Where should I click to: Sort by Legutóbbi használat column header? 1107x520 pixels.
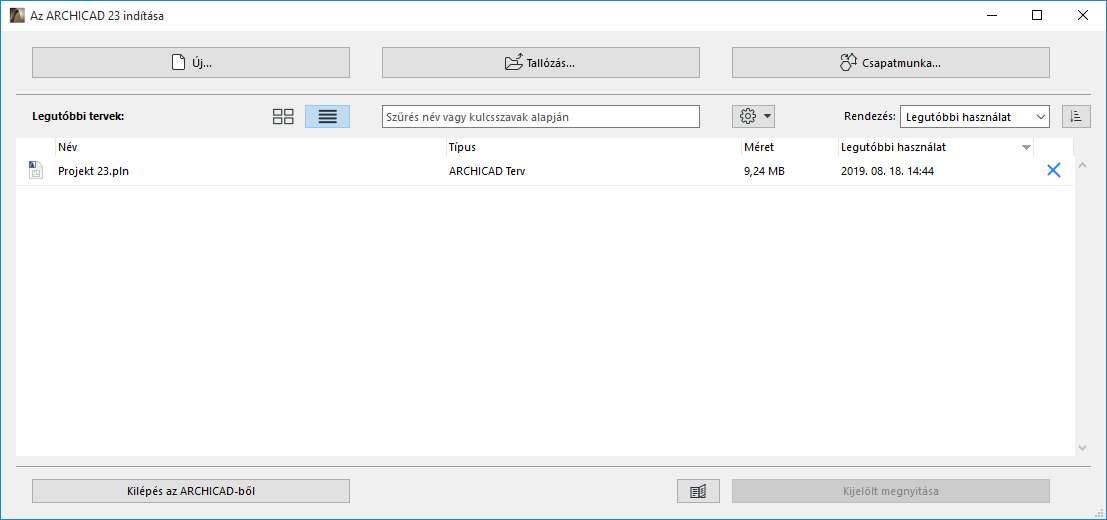tap(935, 147)
